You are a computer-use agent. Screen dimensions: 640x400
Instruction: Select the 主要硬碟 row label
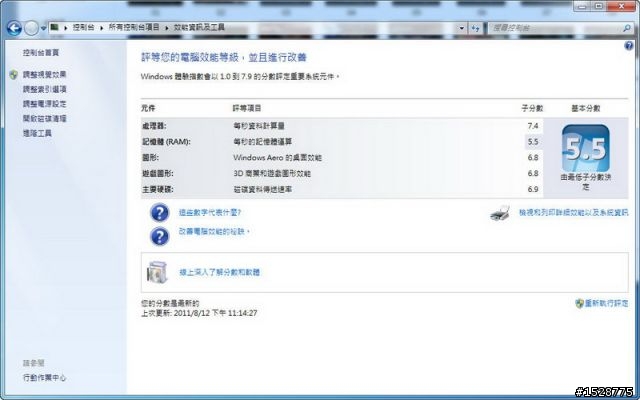(158, 189)
